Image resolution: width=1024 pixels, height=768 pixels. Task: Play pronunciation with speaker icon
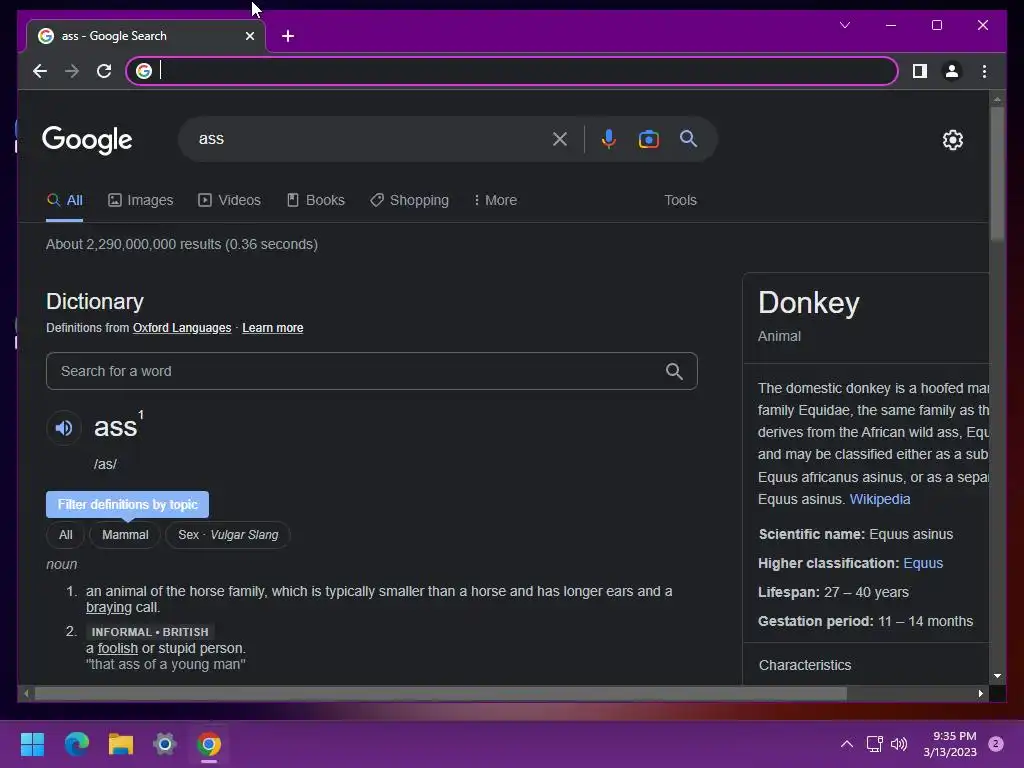64,428
